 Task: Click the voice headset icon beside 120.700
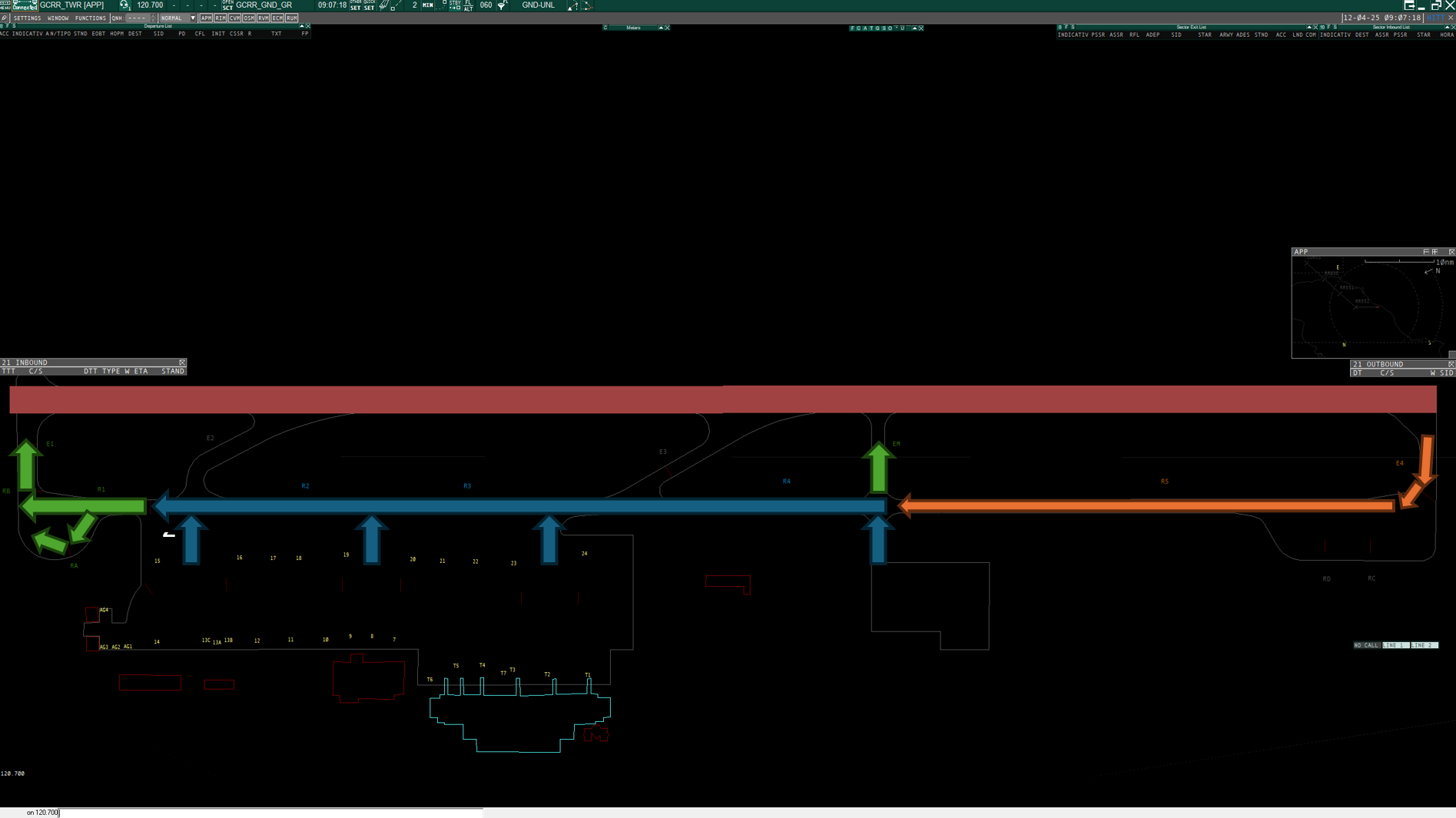point(124,5)
